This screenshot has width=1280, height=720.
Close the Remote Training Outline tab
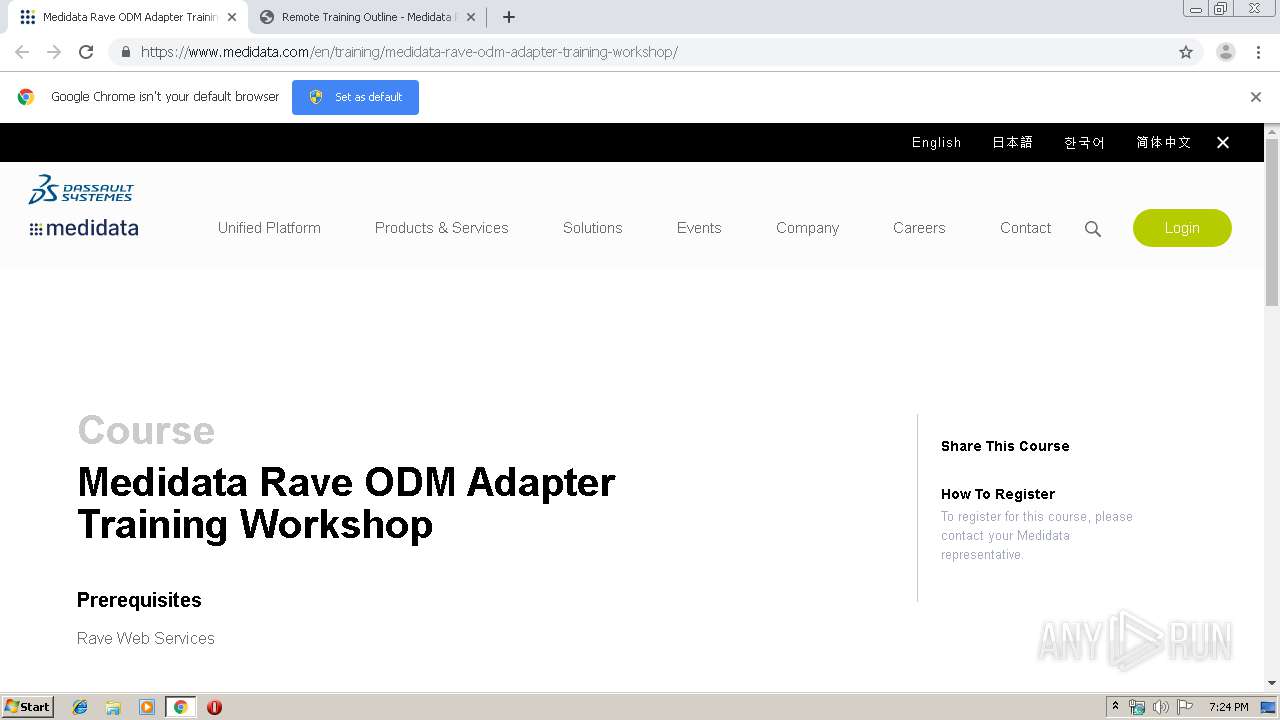(471, 17)
